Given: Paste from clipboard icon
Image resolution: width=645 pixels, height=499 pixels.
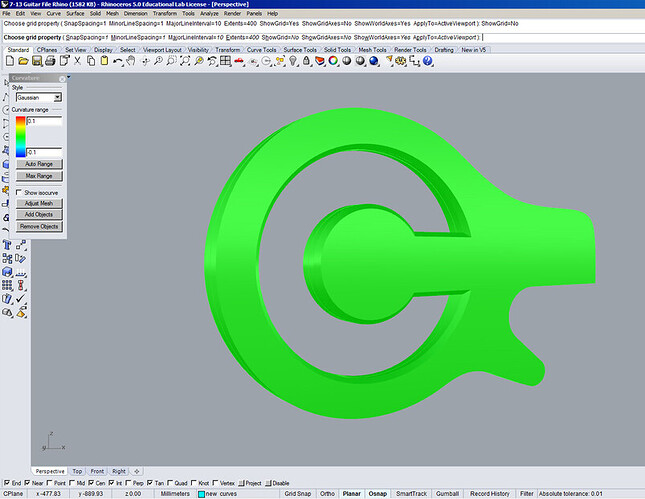Looking at the screenshot, I should point(104,61).
